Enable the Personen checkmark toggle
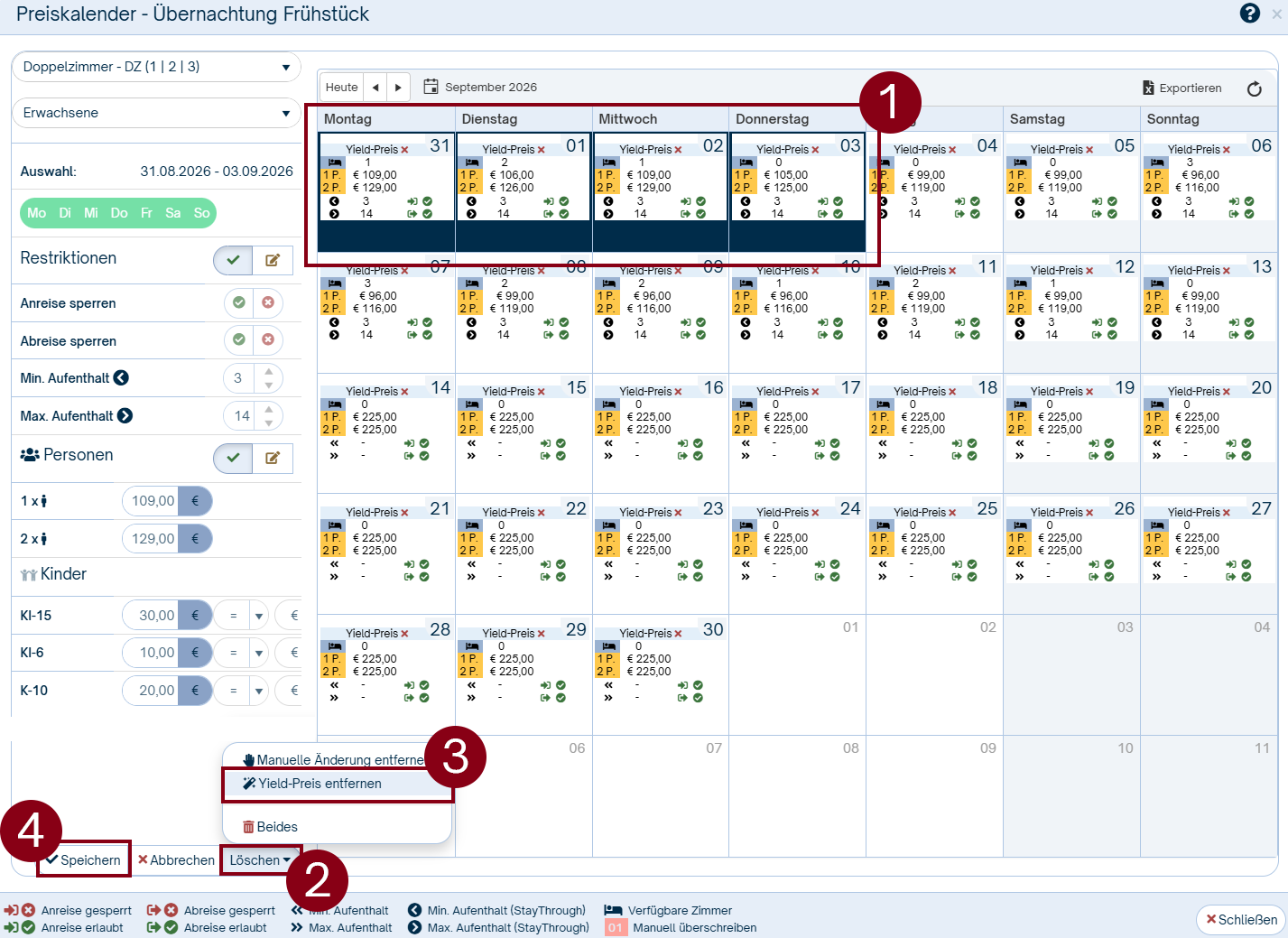The image size is (1288, 938). (x=233, y=458)
